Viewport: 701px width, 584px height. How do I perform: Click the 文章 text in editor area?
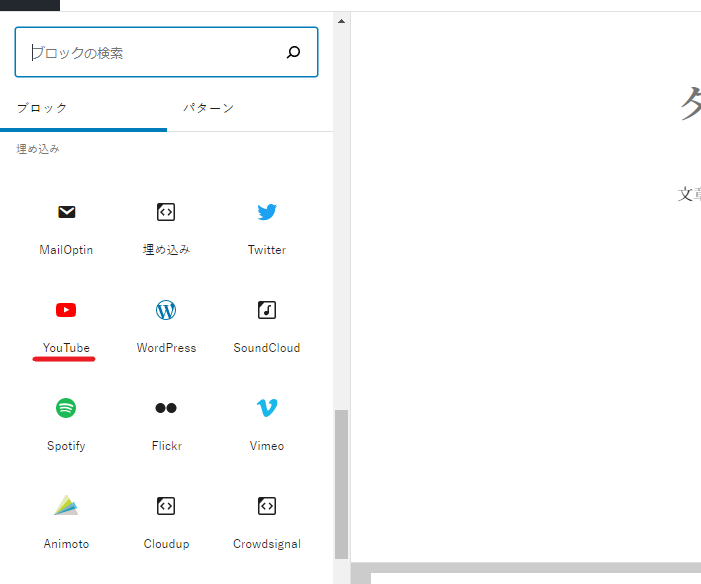pyautogui.click(x=689, y=194)
